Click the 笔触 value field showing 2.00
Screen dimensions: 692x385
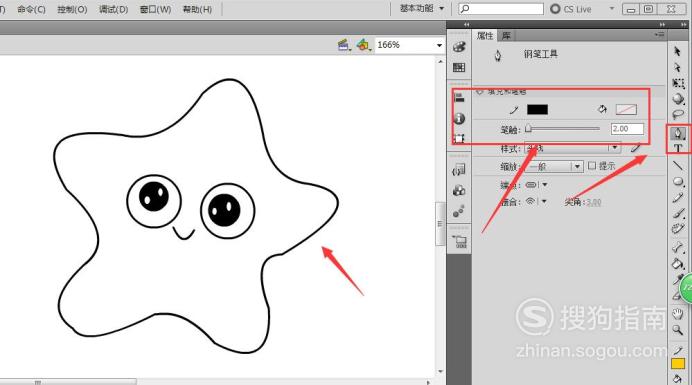point(627,129)
